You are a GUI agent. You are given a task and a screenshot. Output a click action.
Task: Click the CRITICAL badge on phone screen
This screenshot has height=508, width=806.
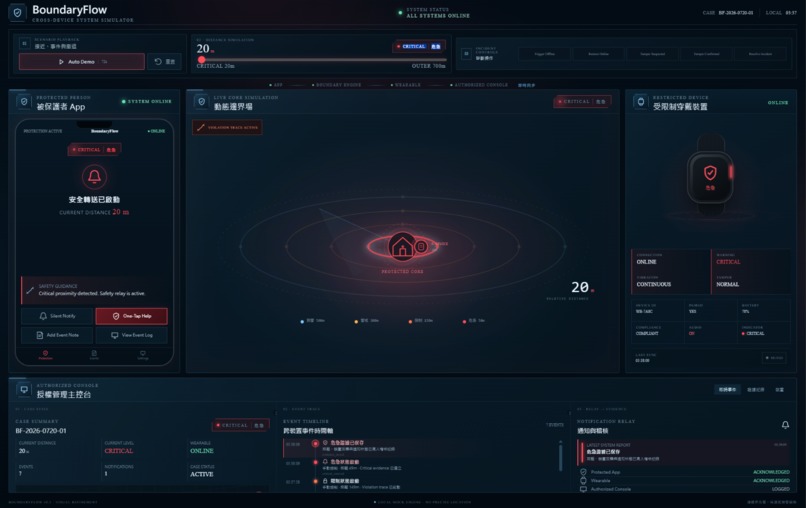(95, 150)
